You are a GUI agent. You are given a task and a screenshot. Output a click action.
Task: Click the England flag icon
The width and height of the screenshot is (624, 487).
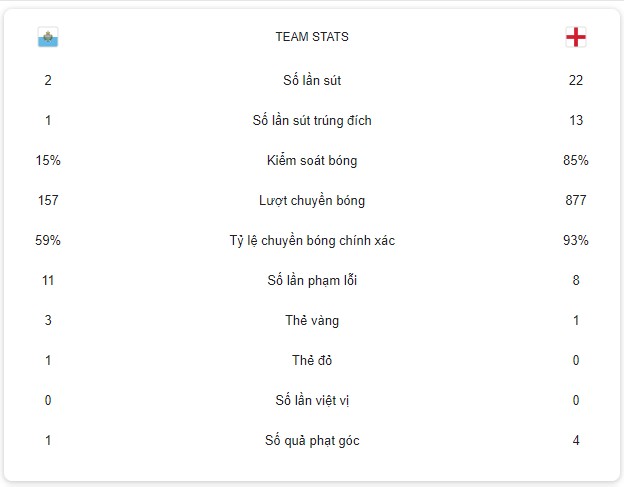575,37
